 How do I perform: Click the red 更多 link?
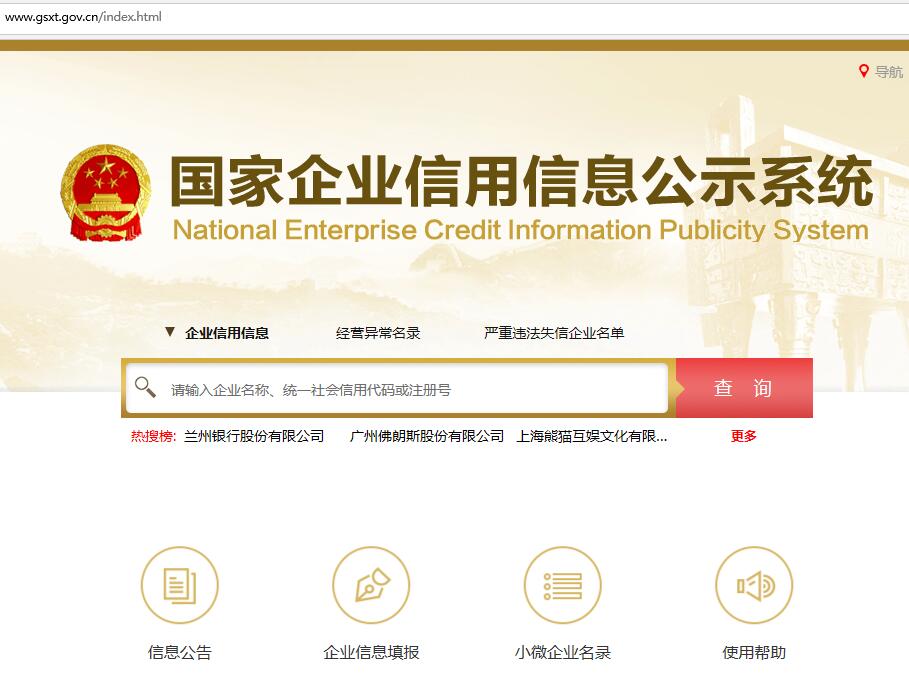744,436
